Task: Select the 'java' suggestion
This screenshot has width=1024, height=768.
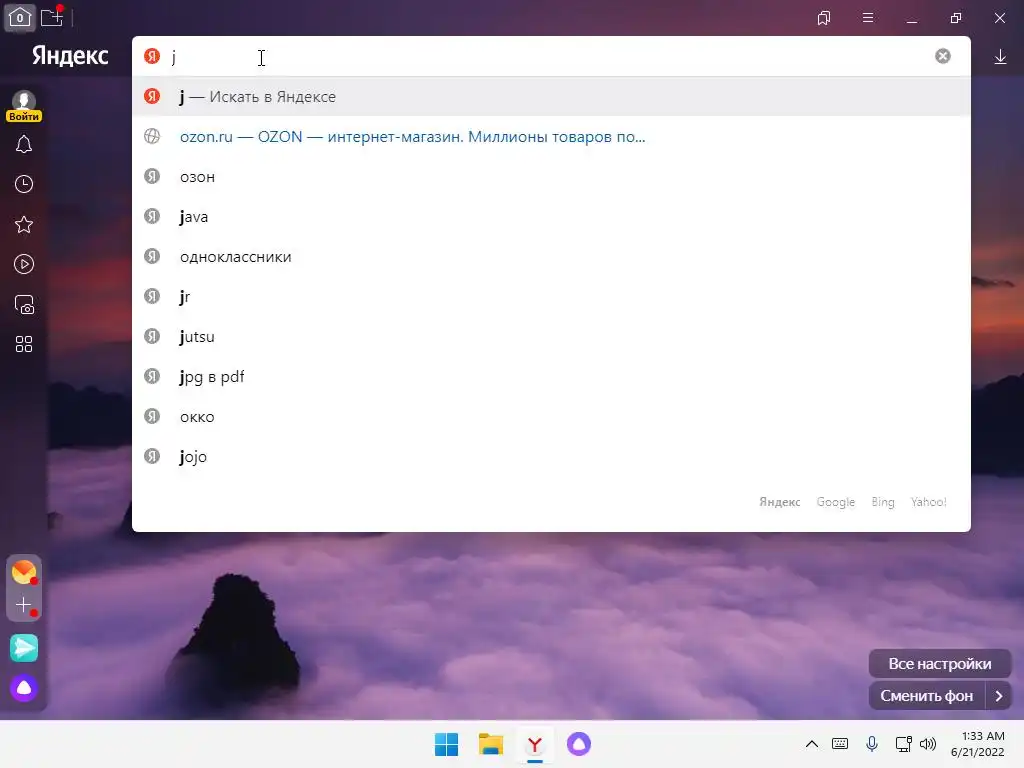Action: (x=551, y=217)
